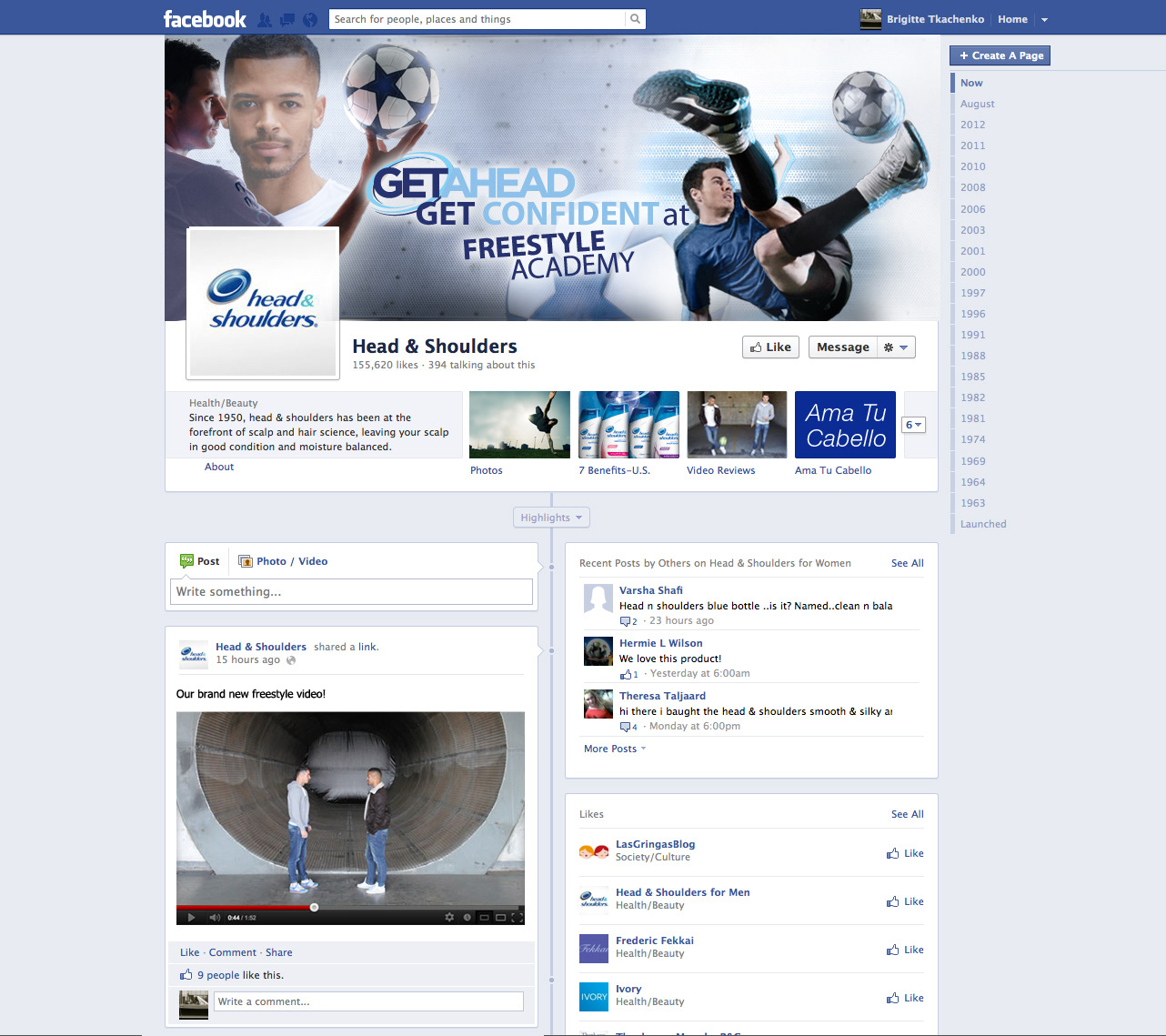
Task: Open Photos app thumbnail
Action: pos(519,425)
